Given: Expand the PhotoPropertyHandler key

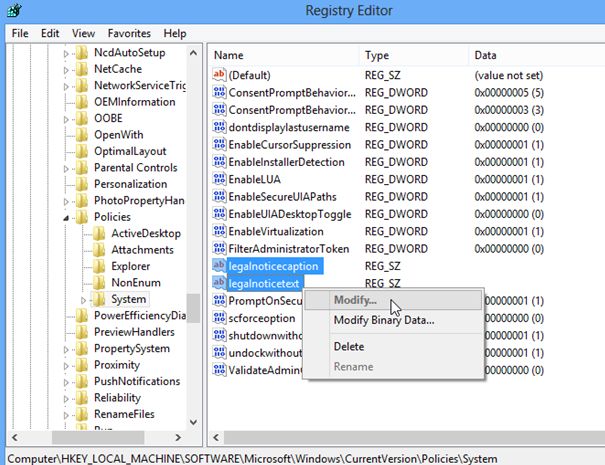Looking at the screenshot, I should tap(66, 201).
